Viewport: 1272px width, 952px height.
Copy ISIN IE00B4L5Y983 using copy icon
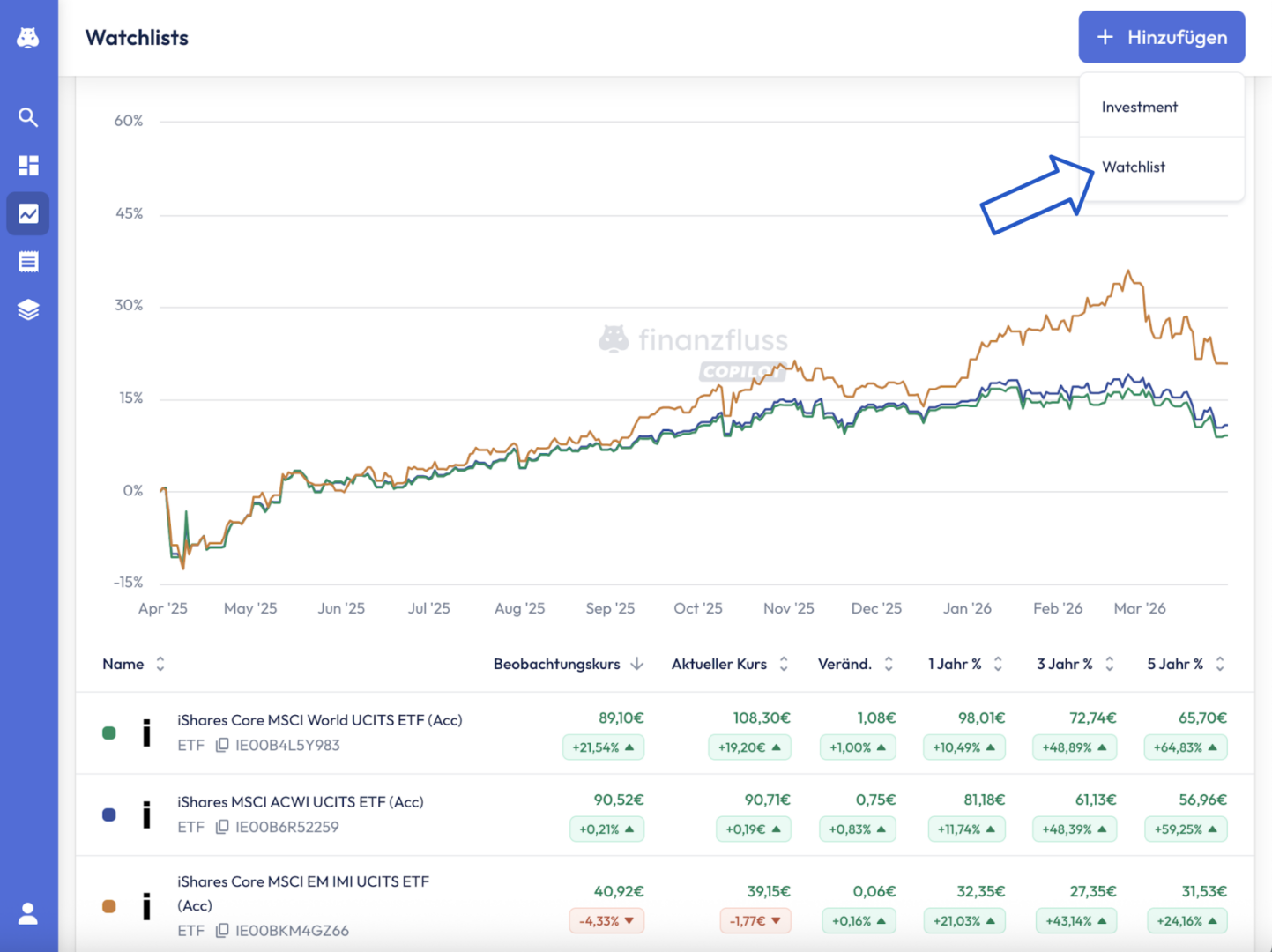click(x=222, y=746)
